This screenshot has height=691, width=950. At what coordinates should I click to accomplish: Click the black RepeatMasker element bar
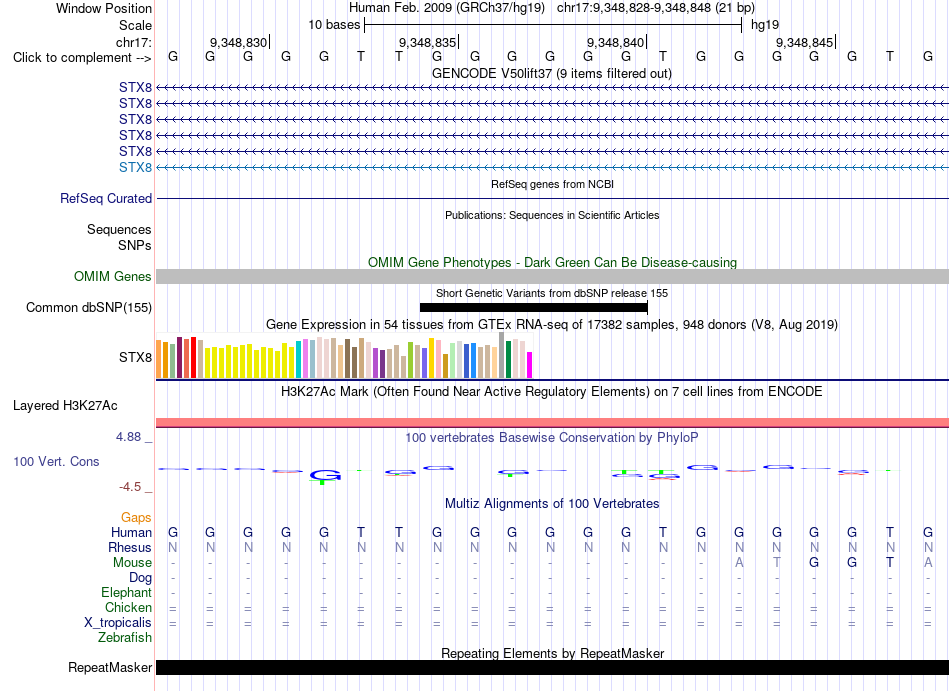(552, 667)
